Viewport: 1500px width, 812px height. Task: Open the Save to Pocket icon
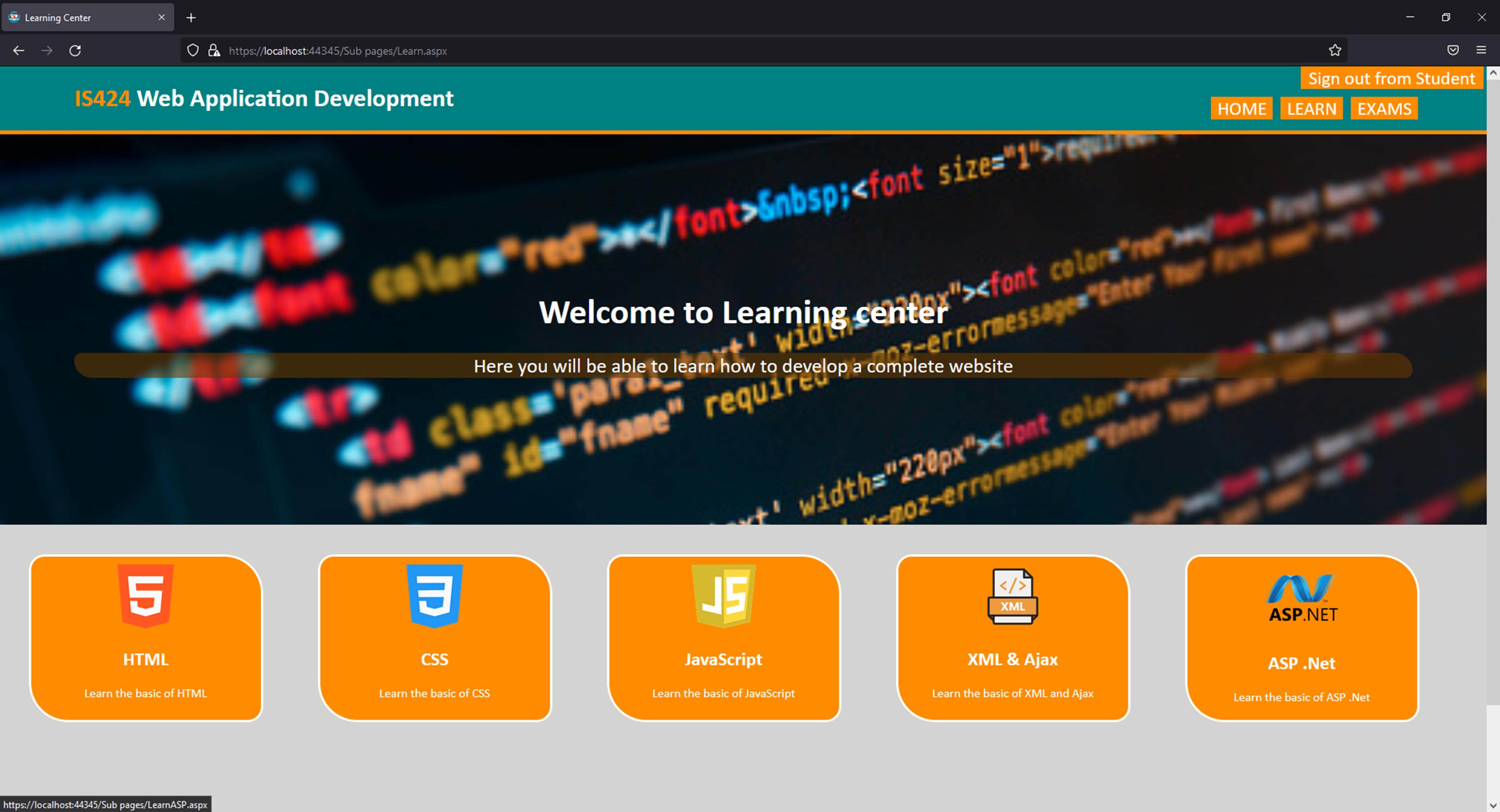pyautogui.click(x=1453, y=51)
